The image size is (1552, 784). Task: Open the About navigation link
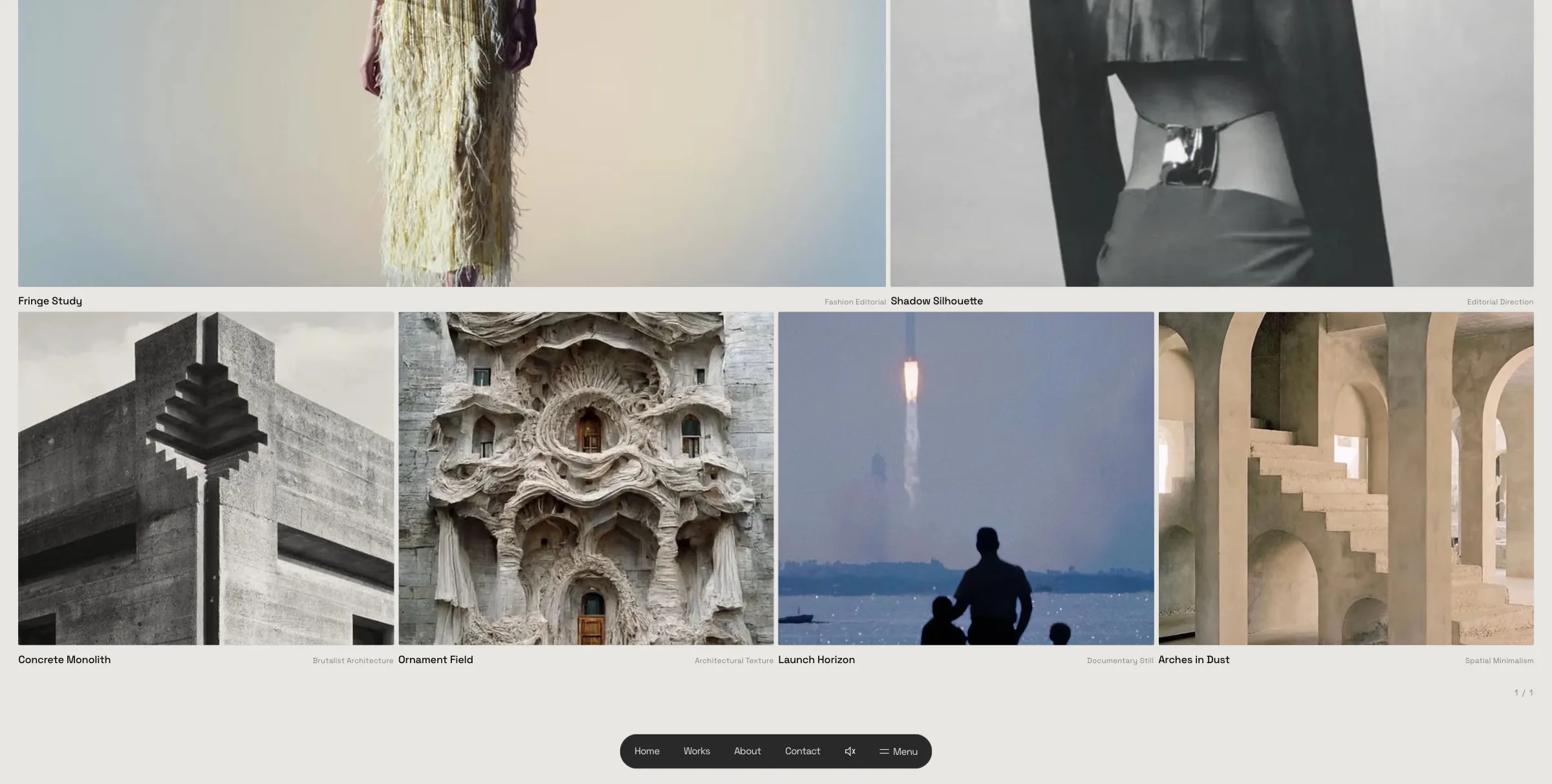pyautogui.click(x=747, y=751)
